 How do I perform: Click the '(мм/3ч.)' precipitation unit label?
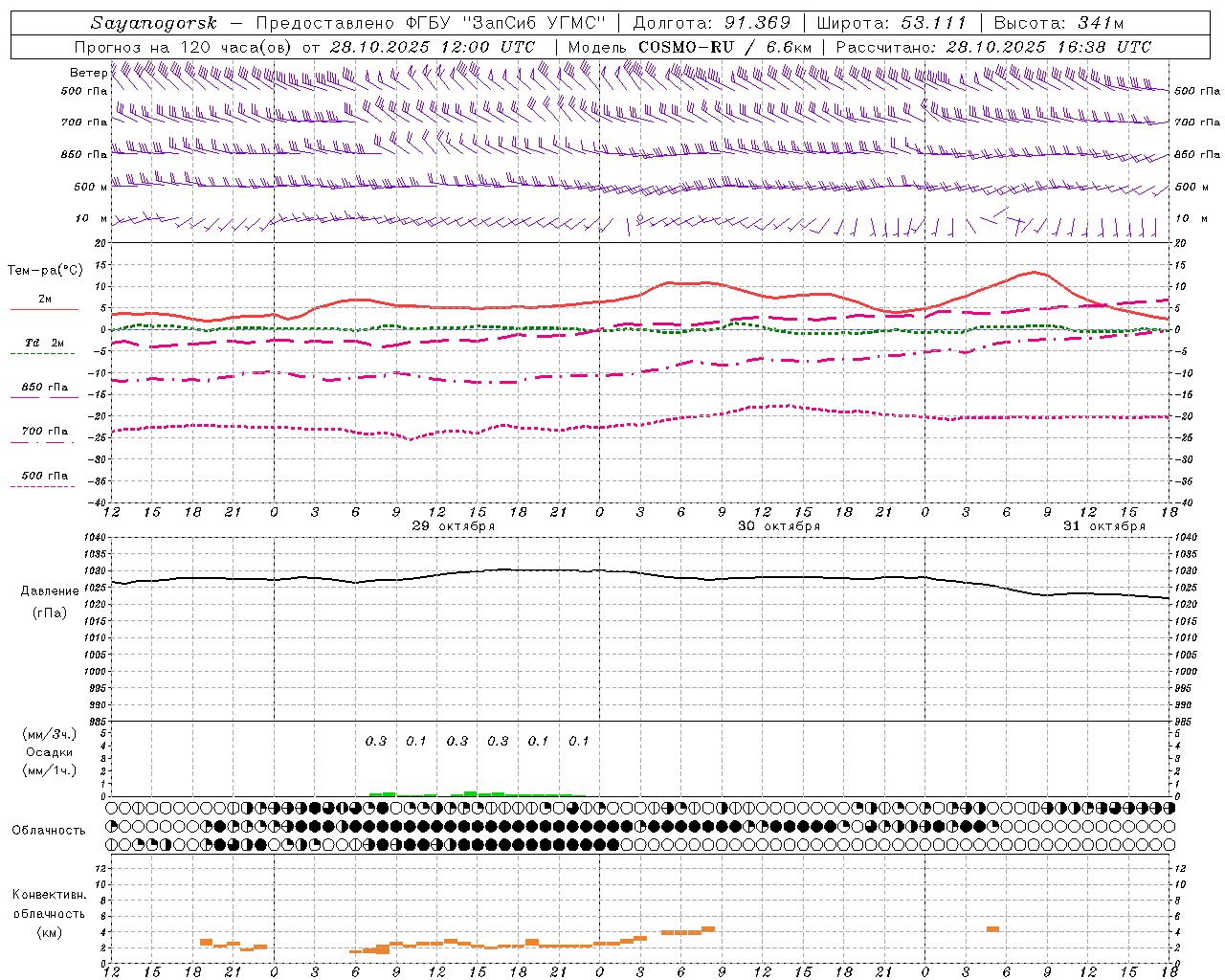50,734
